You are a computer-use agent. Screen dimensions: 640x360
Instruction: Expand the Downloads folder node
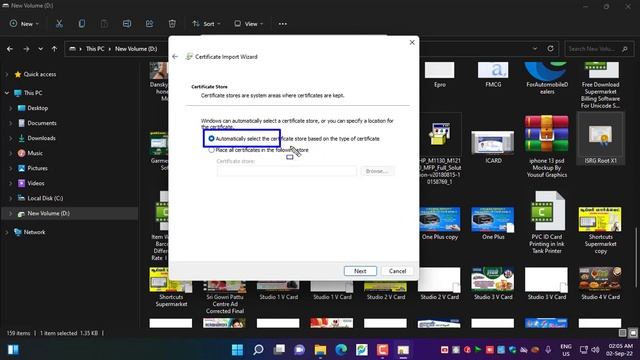[x=11, y=138]
